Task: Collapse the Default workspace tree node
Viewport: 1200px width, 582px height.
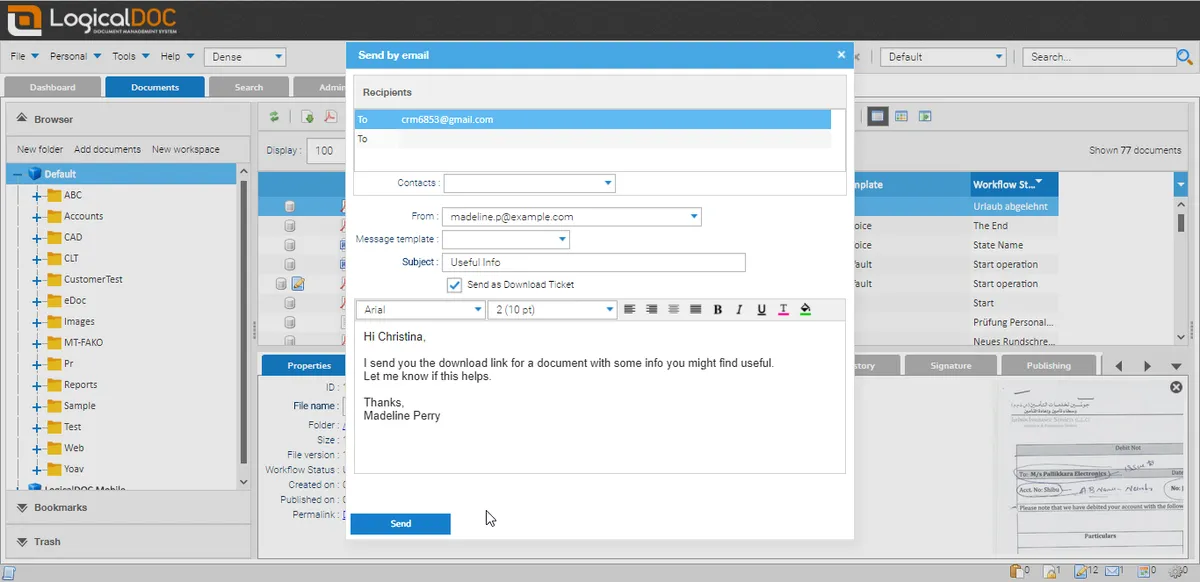Action: pos(17,174)
